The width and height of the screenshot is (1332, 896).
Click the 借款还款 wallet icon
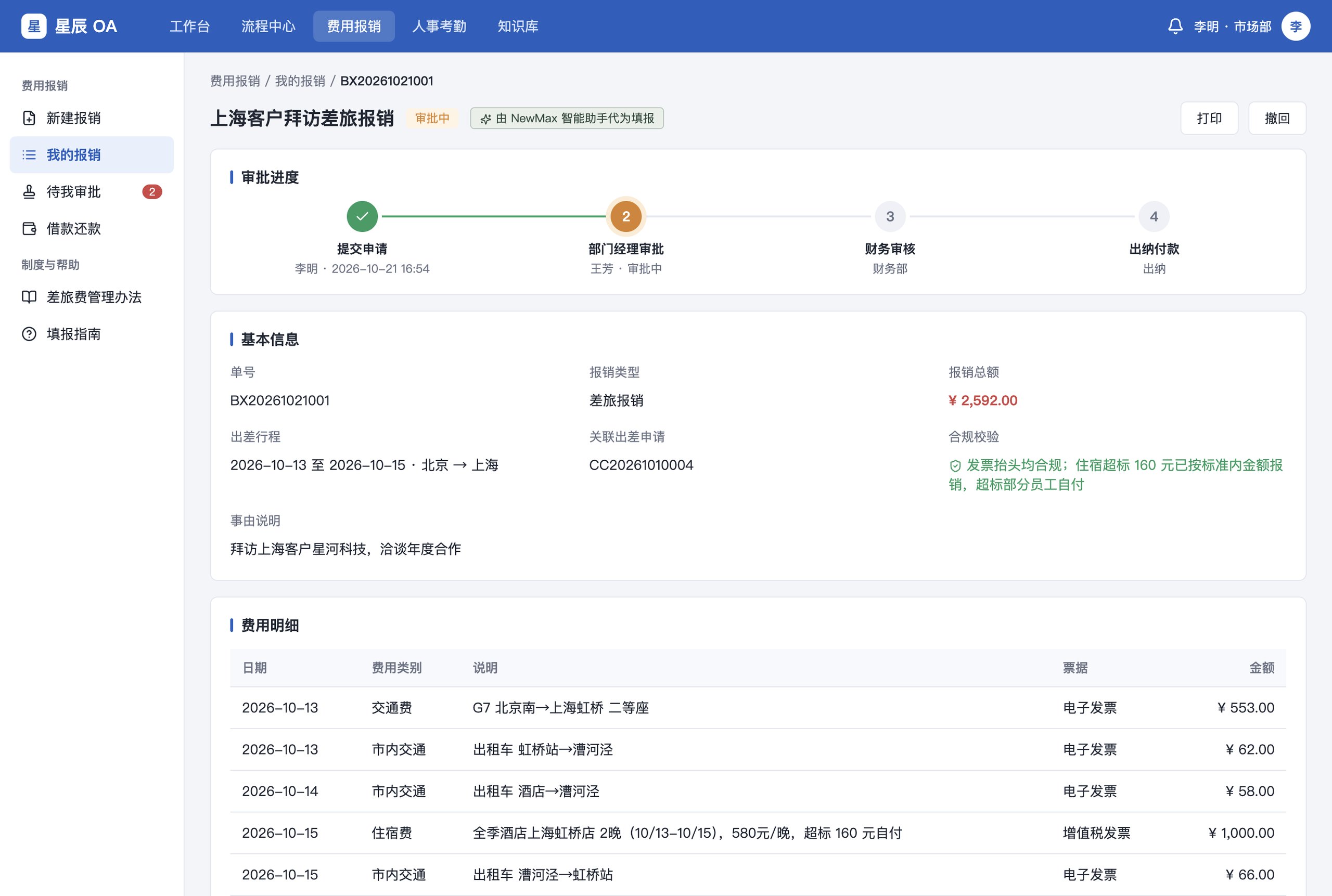pos(29,229)
